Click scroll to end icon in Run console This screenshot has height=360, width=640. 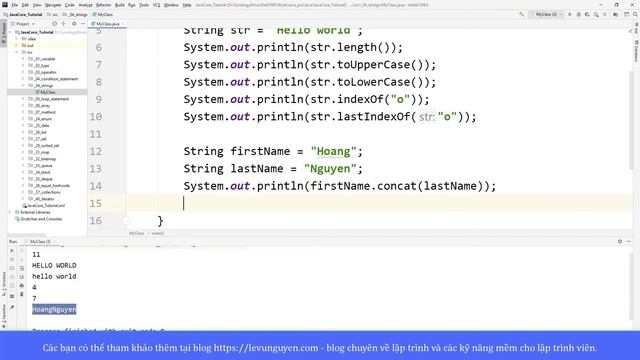pos(22,277)
